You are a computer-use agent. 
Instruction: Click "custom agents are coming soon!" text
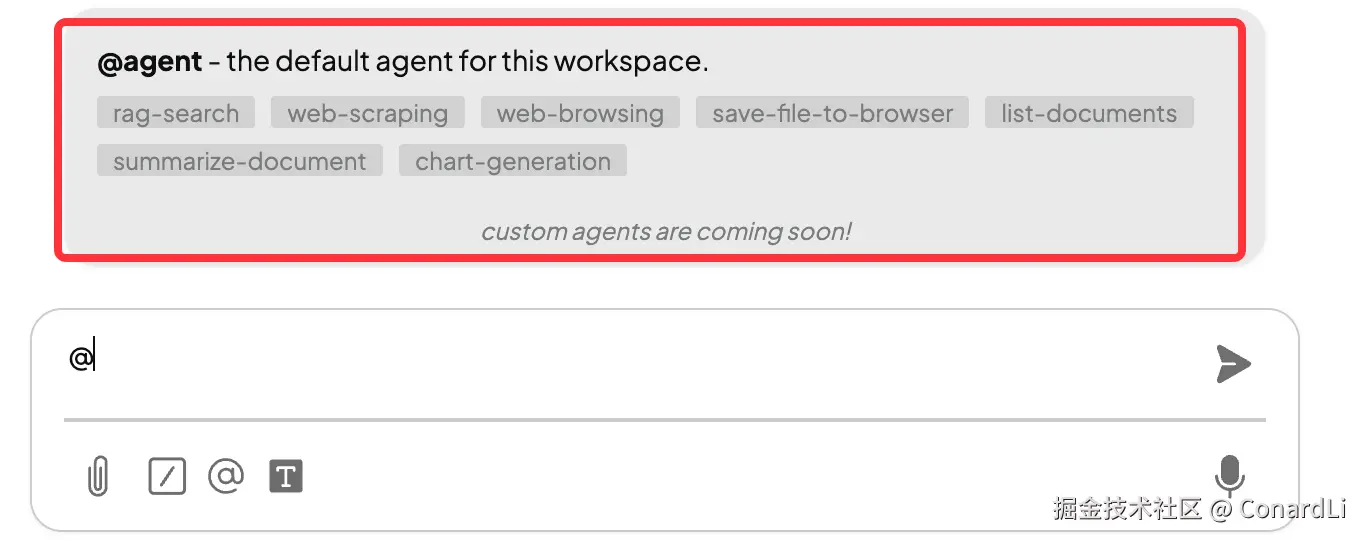pyautogui.click(x=666, y=232)
